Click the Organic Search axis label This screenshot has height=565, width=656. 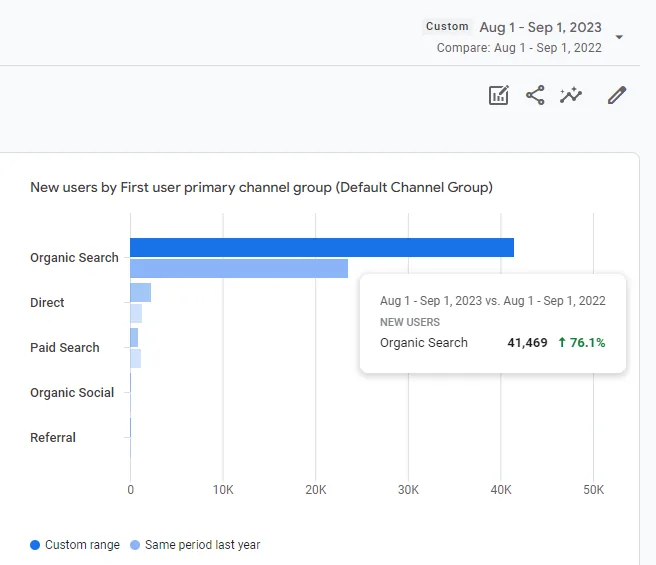[x=74, y=257]
